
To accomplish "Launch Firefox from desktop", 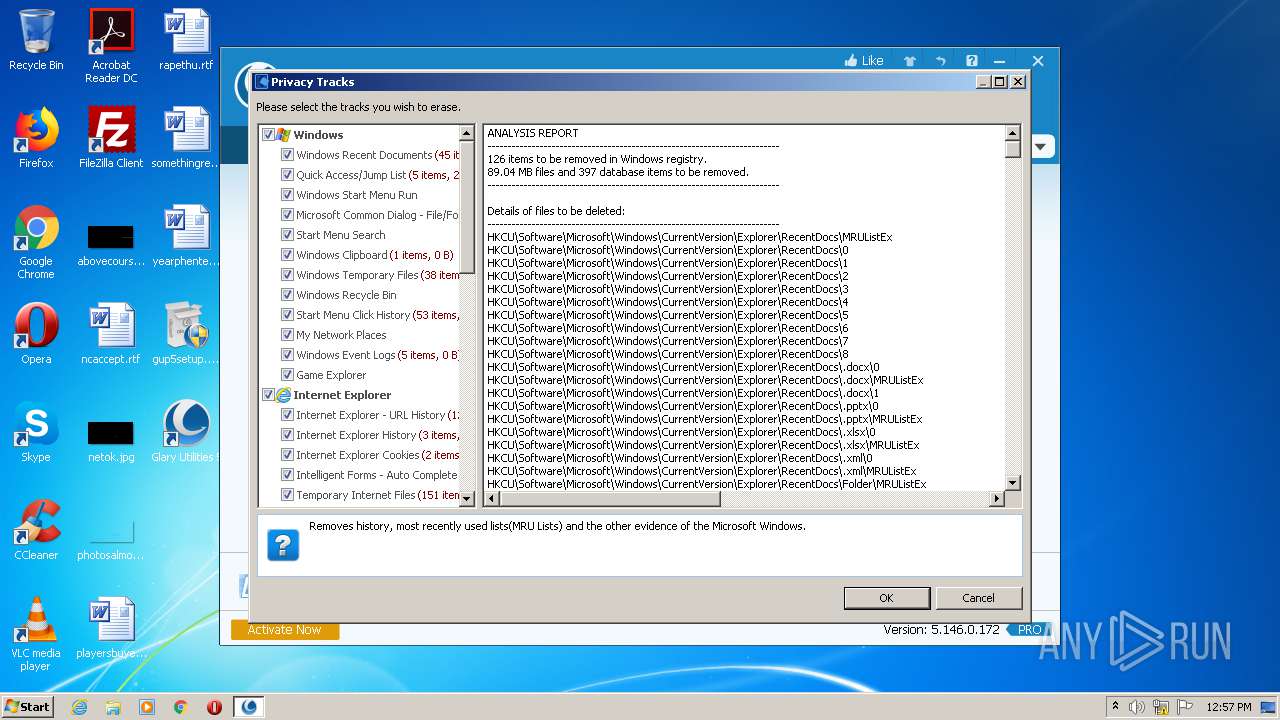I will coord(36,138).
